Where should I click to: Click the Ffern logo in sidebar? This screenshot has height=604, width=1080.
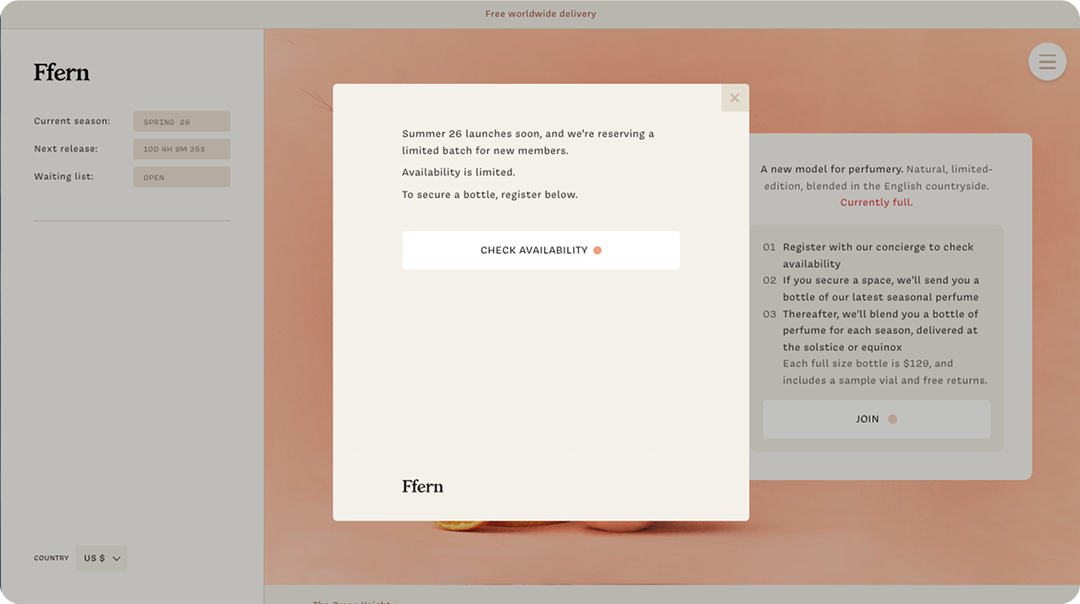click(x=61, y=72)
